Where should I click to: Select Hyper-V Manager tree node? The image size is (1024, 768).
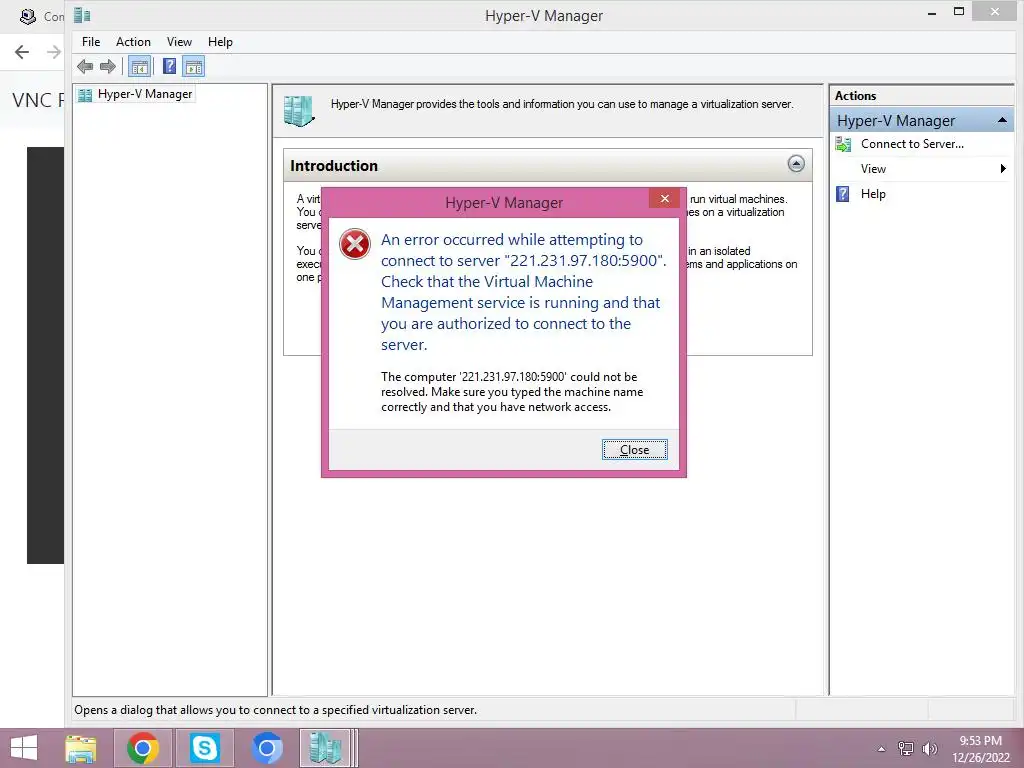click(144, 94)
